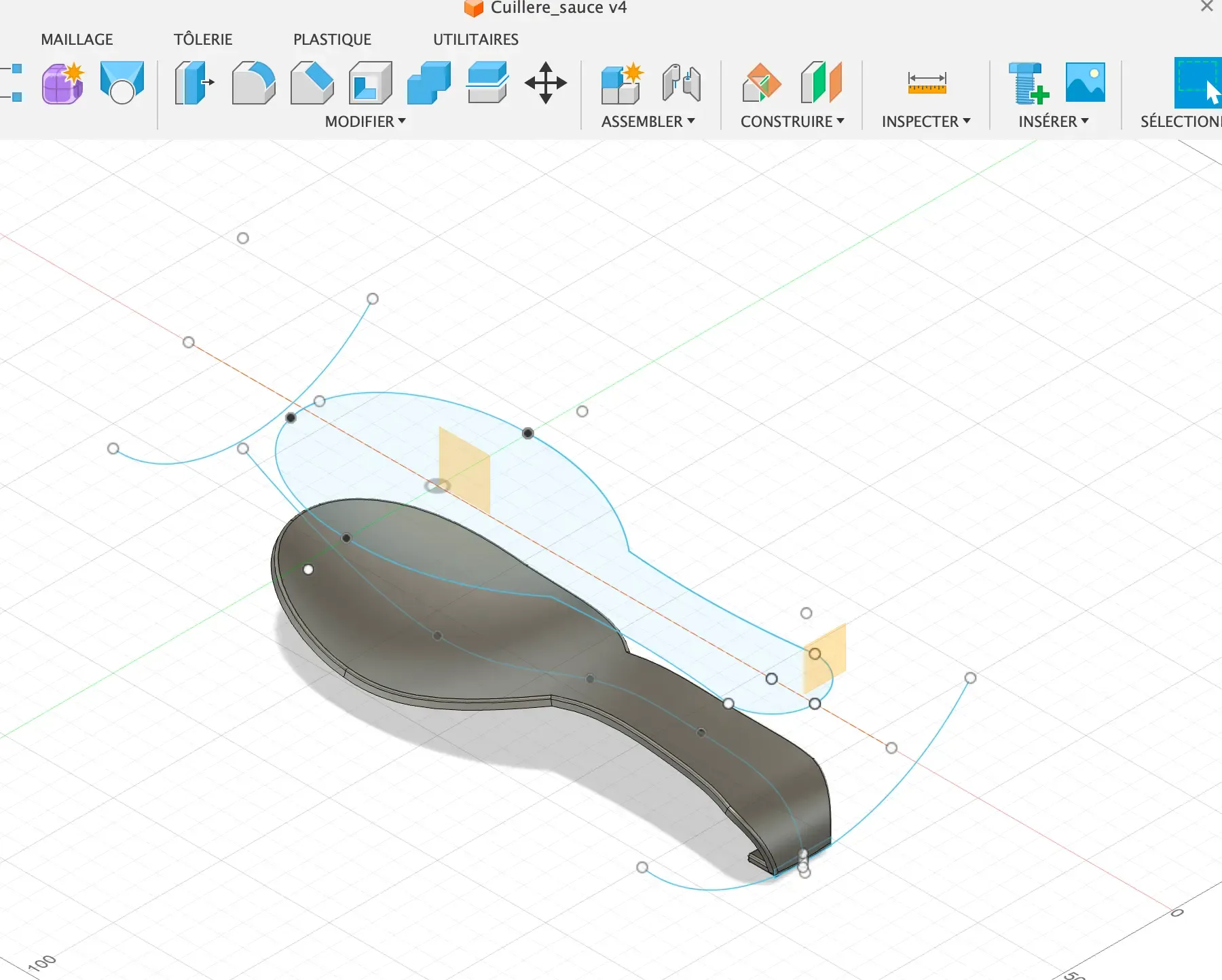
Task: Select the Create Form purple box tool
Action: [62, 83]
